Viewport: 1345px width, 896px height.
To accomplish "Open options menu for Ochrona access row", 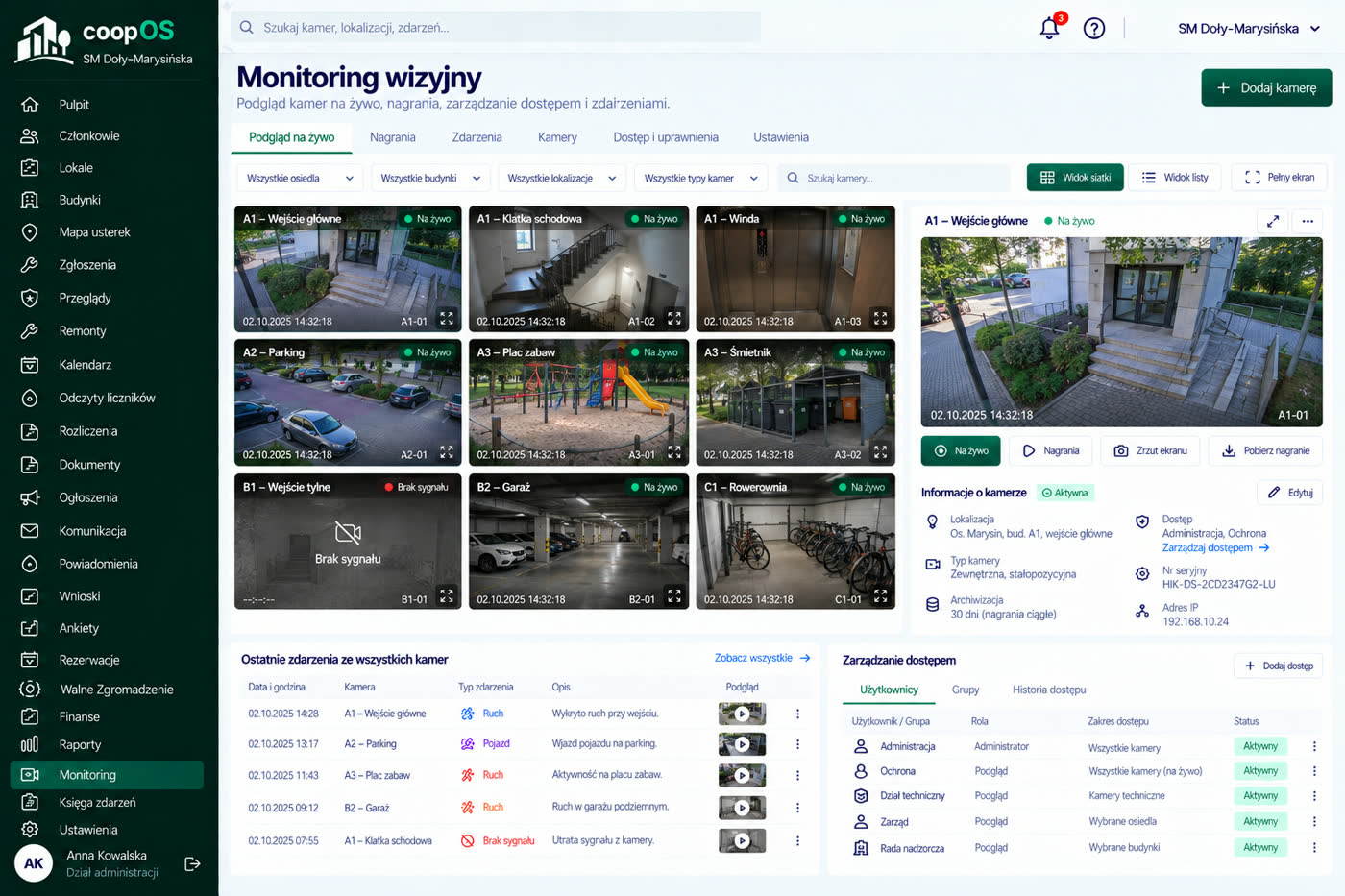I will [1314, 771].
